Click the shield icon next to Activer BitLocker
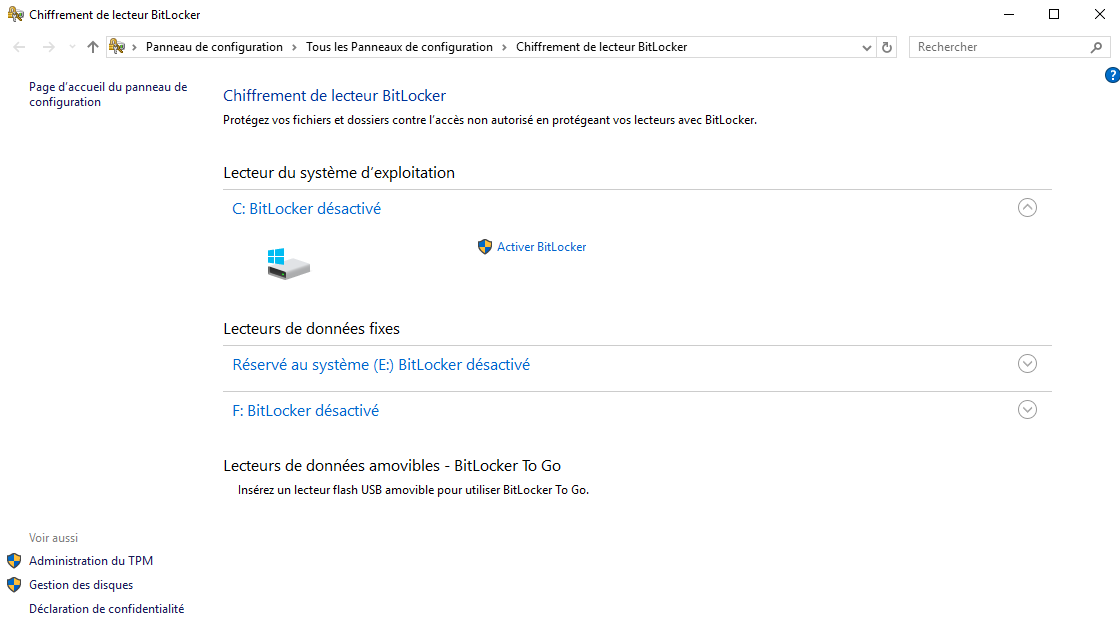 click(x=485, y=247)
